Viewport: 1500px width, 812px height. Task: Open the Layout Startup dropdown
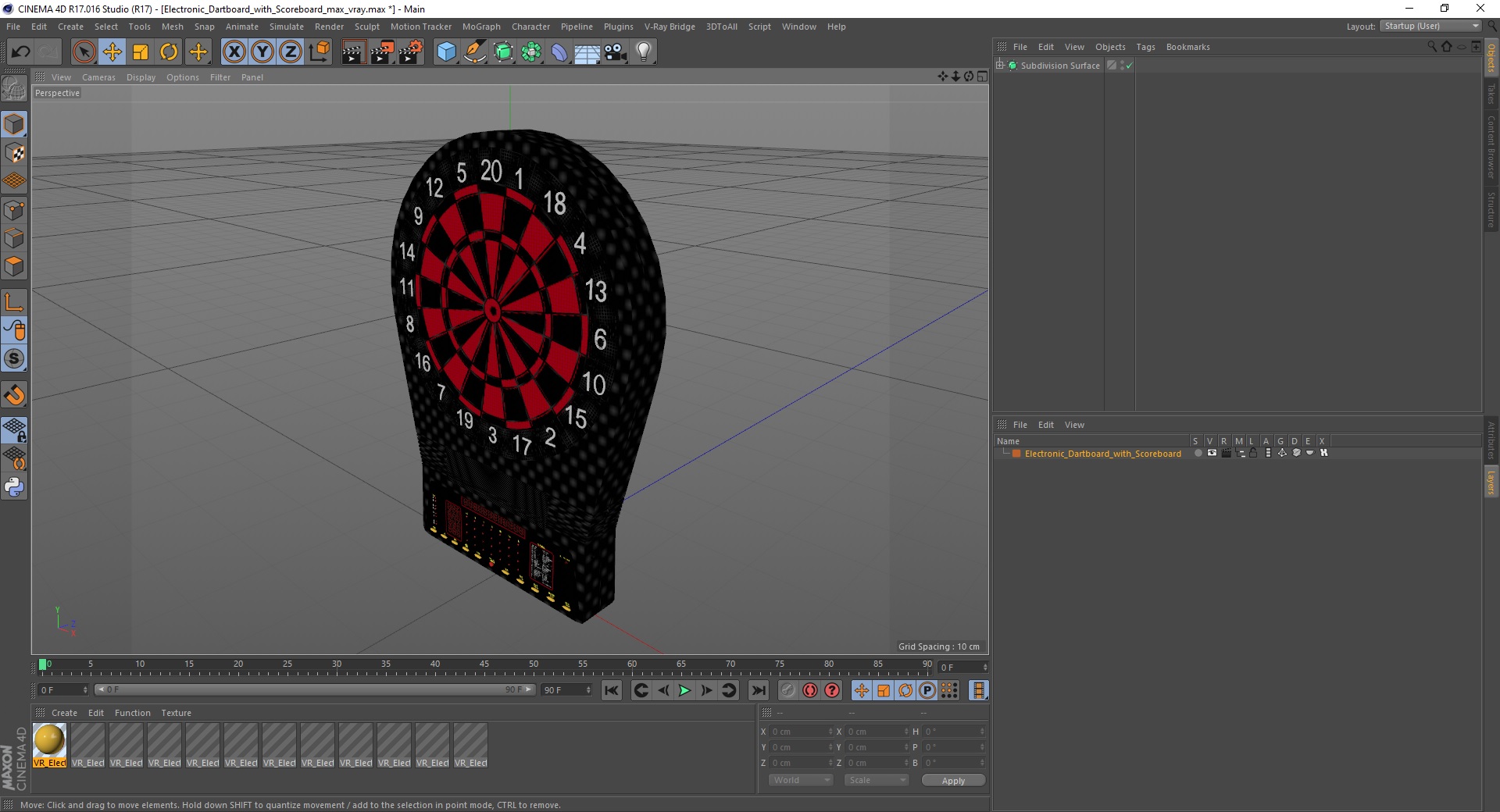(x=1430, y=26)
